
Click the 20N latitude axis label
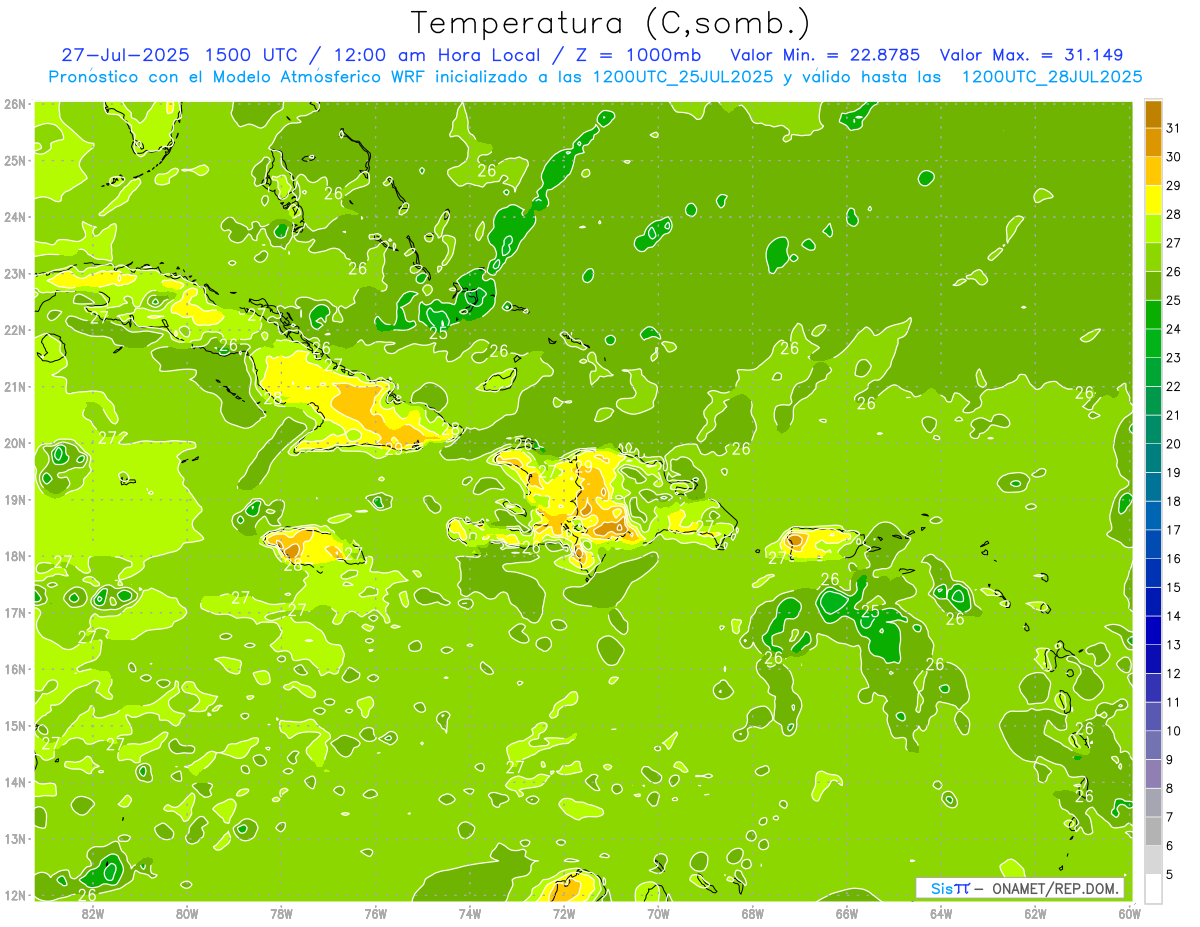point(15,443)
